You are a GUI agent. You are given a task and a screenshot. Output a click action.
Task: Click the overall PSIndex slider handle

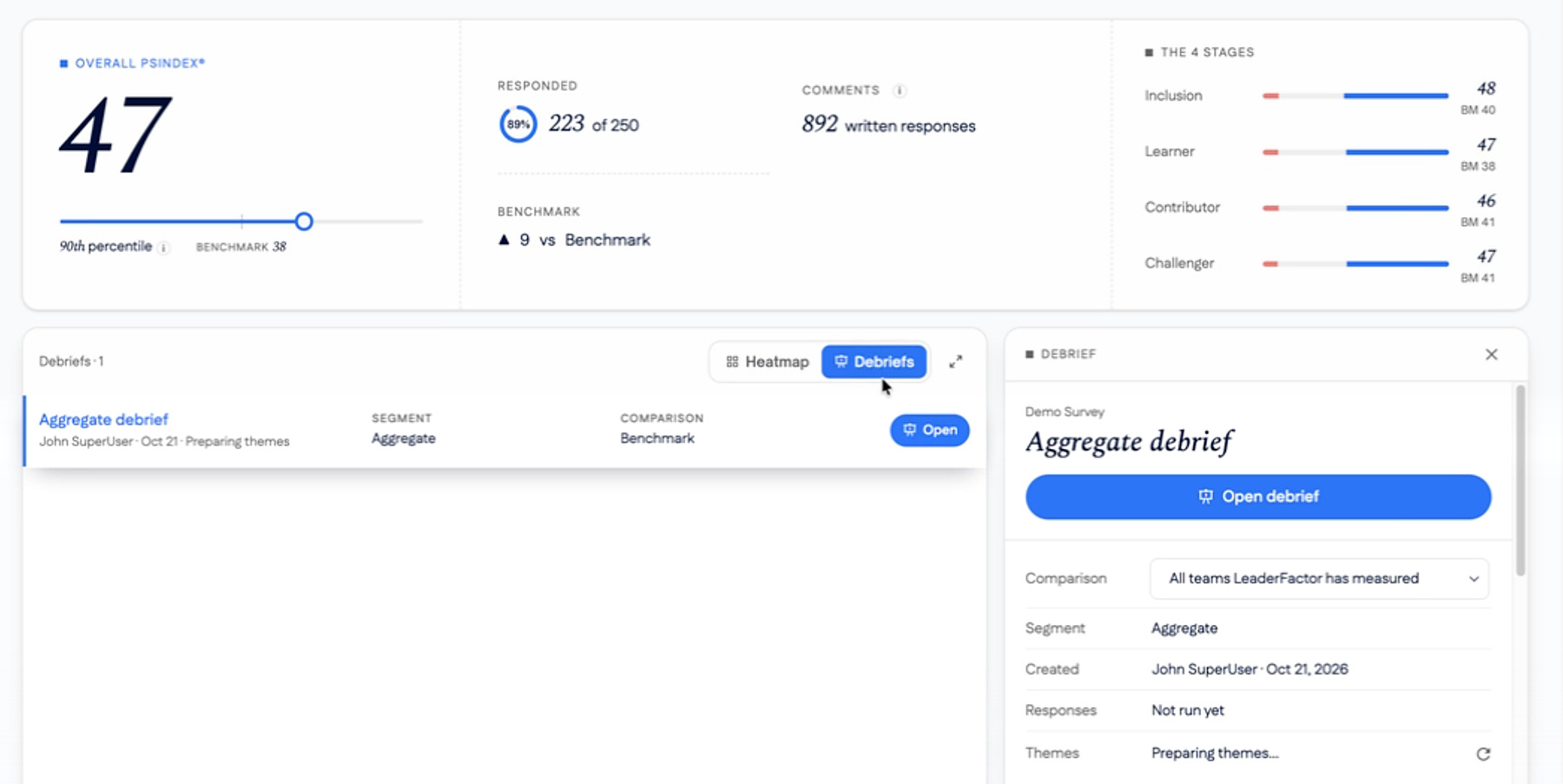pyautogui.click(x=303, y=221)
